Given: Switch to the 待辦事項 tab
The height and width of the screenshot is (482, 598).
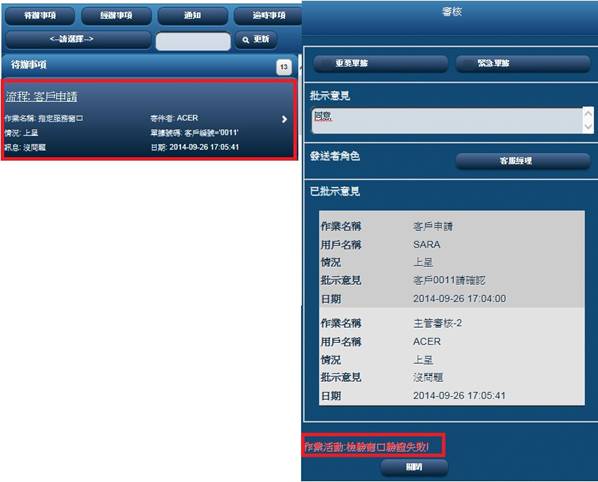Looking at the screenshot, I should (x=40, y=16).
